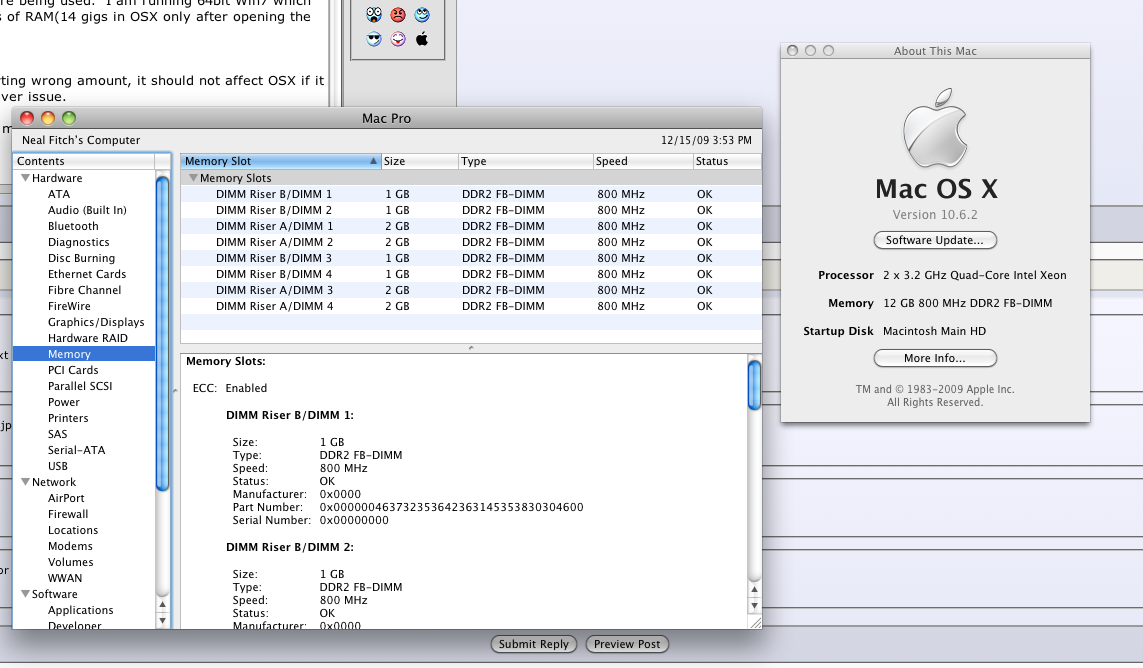
Task: Insert the cool sunglasses smiley
Action: [374, 39]
